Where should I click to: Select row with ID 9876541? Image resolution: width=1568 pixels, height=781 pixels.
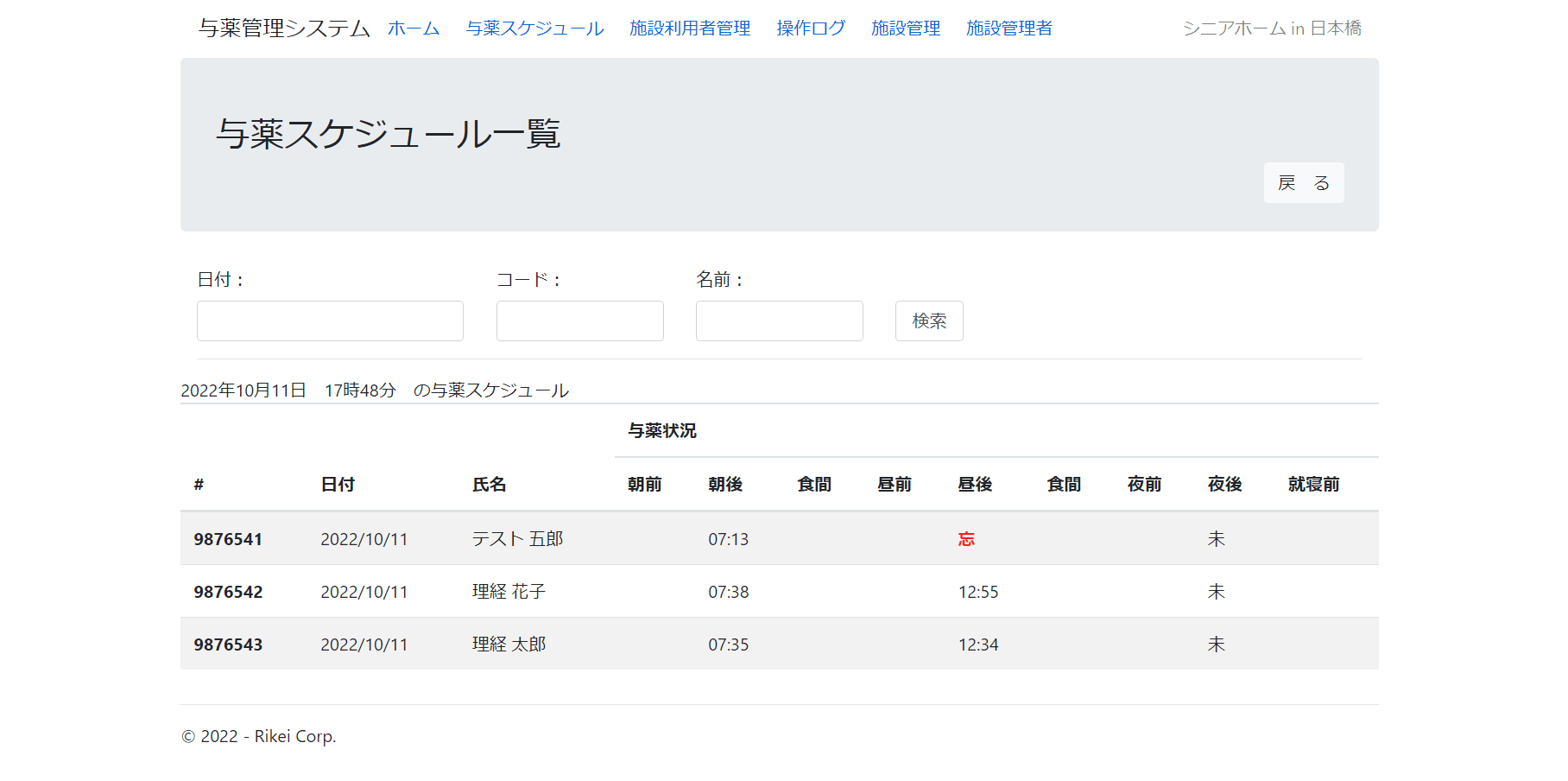[228, 539]
